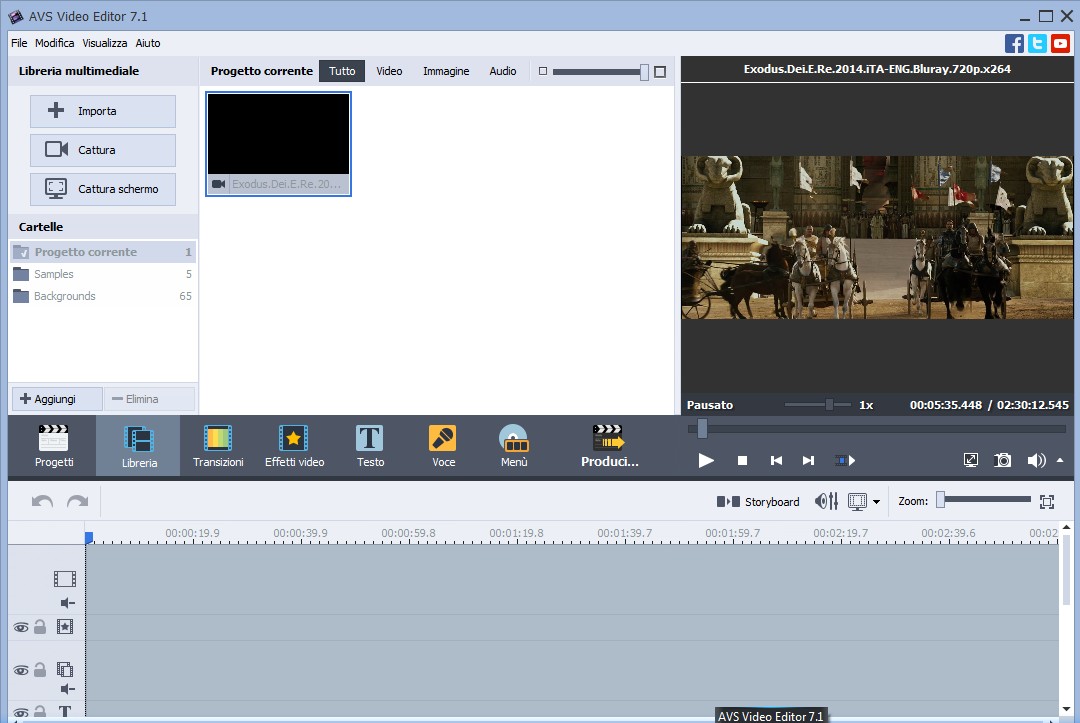Screen dimensions: 1080x723
Task: Select the video effects track icon
Action: pyautogui.click(x=65, y=627)
